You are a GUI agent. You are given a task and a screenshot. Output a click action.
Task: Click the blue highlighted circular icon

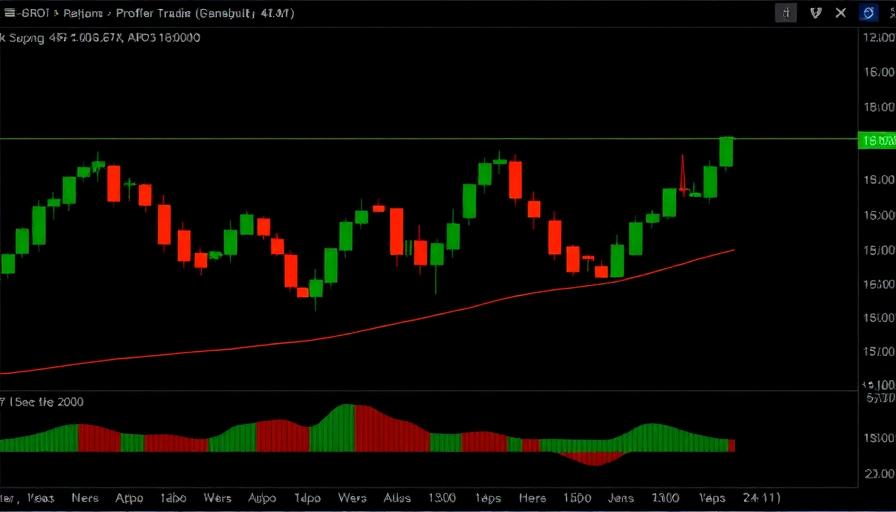[869, 13]
